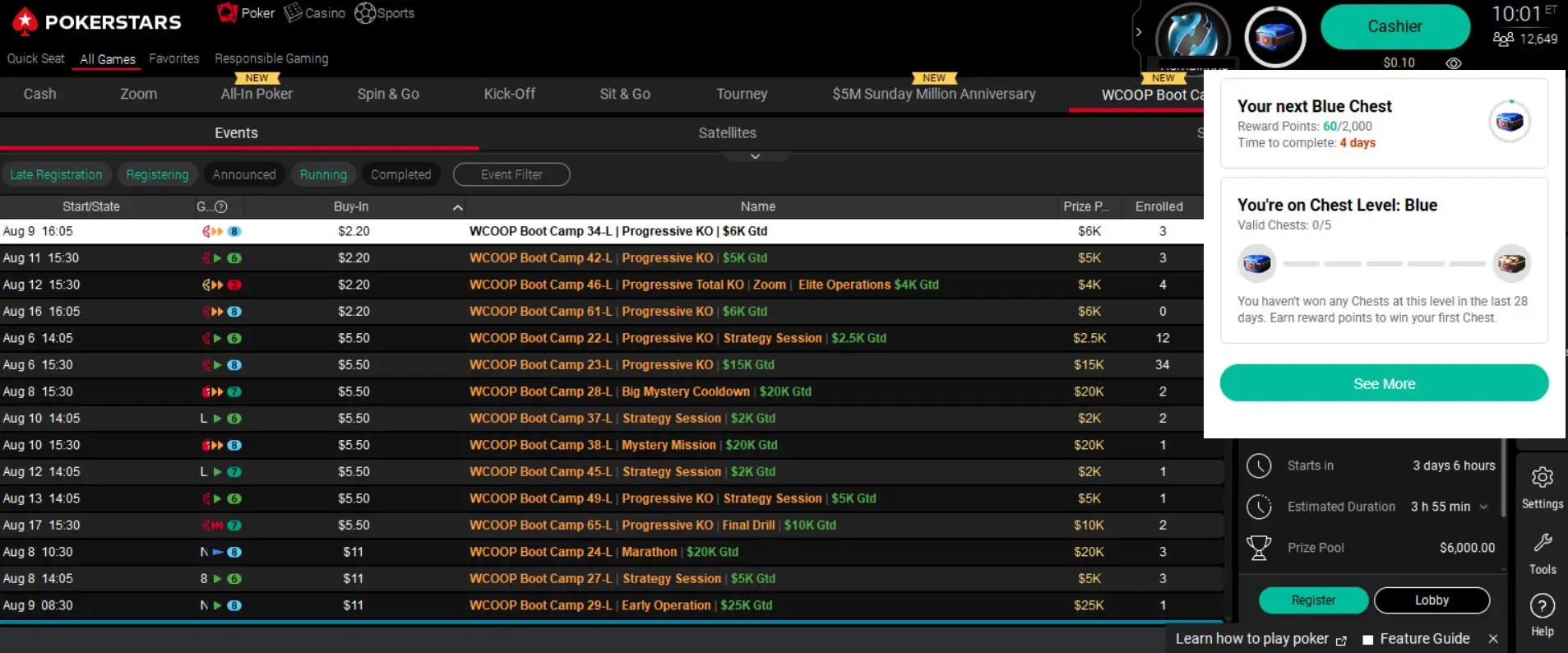Image resolution: width=1568 pixels, height=653 pixels.
Task: Open the Tools wrench icon
Action: [x=1543, y=543]
